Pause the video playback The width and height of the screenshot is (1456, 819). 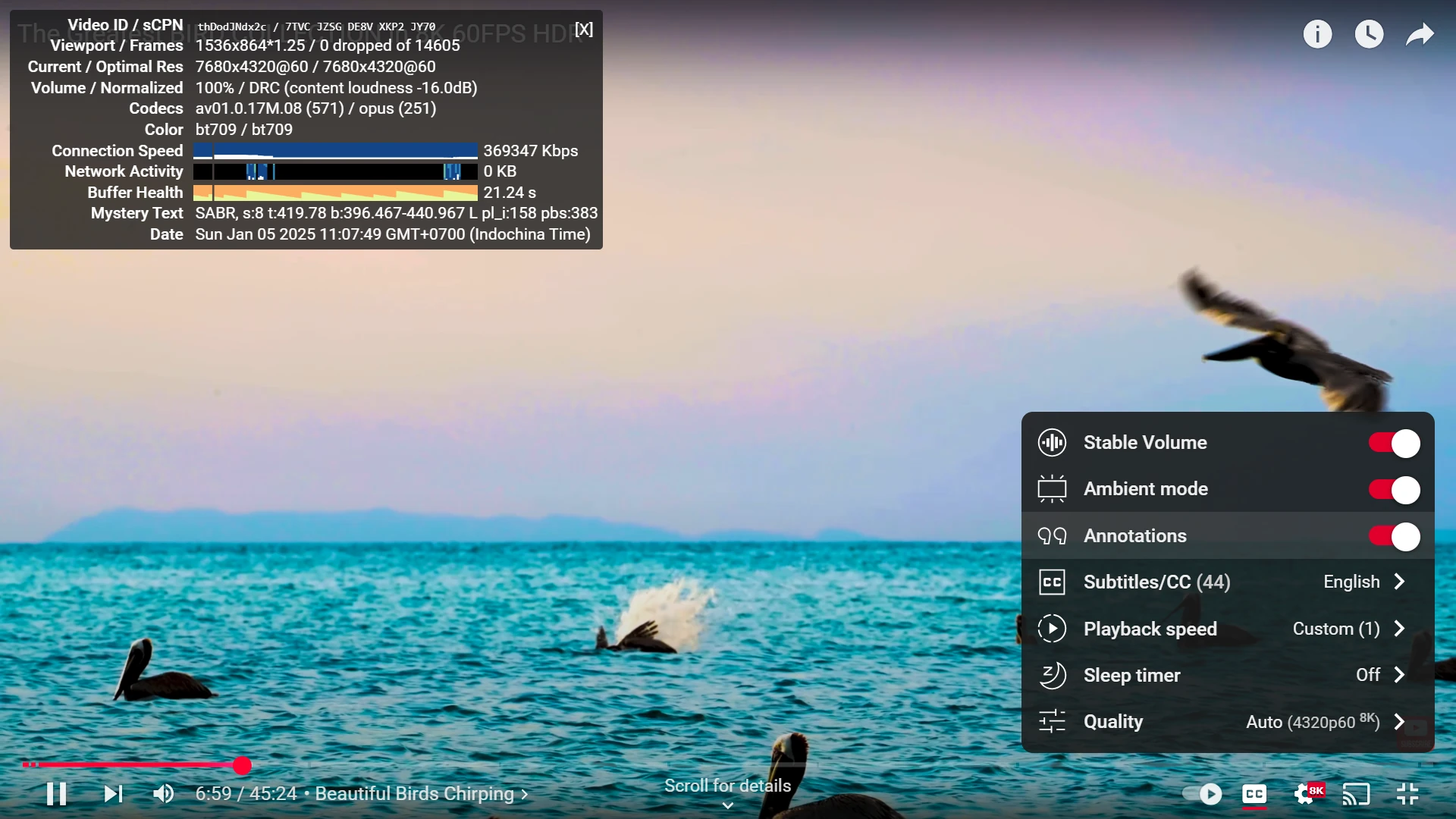point(56,794)
